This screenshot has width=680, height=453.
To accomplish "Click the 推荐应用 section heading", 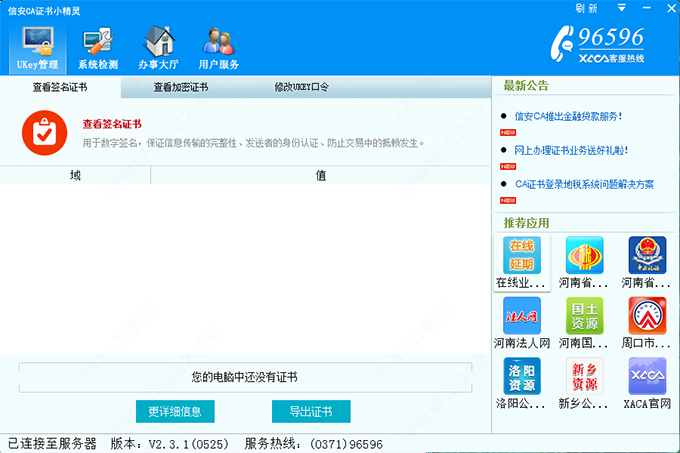I will pos(526,223).
